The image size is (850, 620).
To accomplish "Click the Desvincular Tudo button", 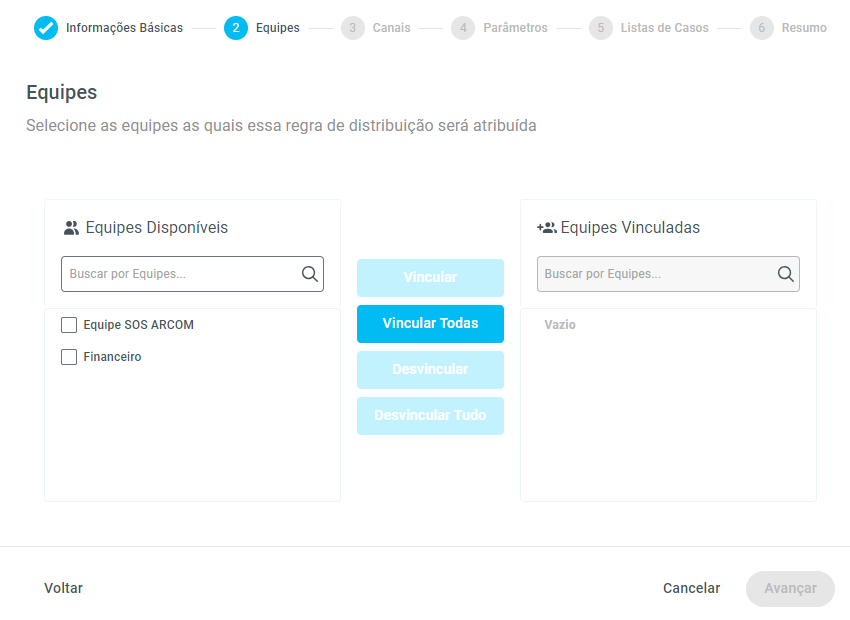I will pos(430,416).
